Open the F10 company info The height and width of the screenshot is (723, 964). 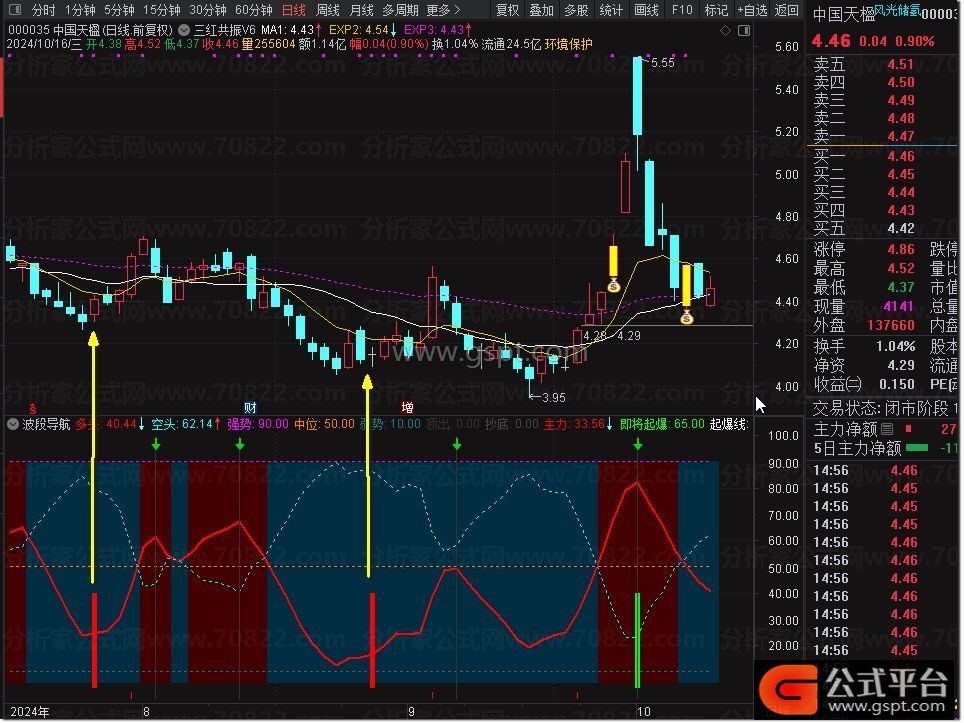point(682,10)
